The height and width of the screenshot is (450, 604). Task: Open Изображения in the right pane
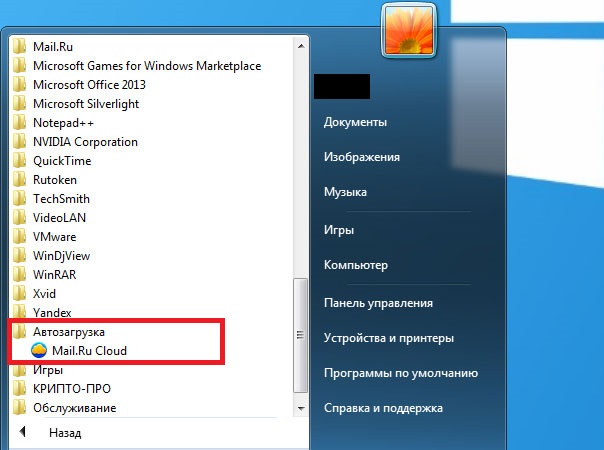click(x=362, y=157)
